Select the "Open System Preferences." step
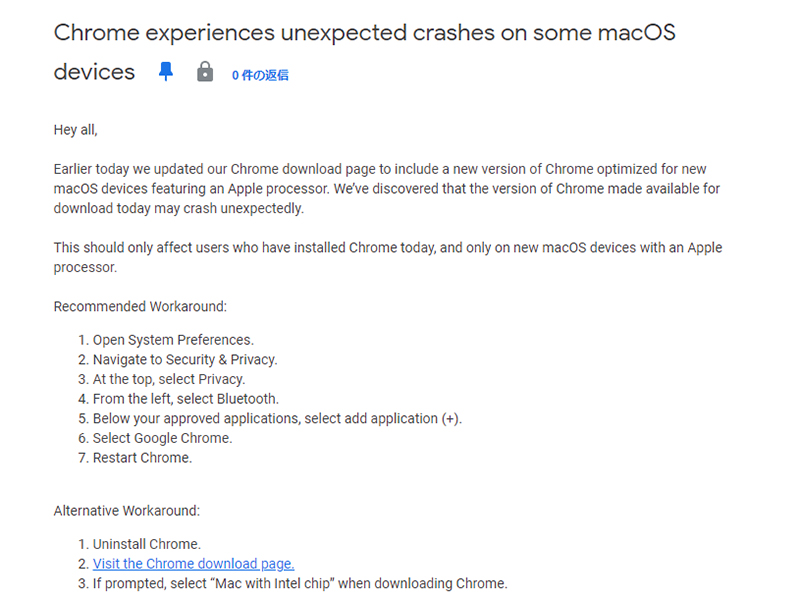Screen dimensions: 800x600 click(x=173, y=340)
